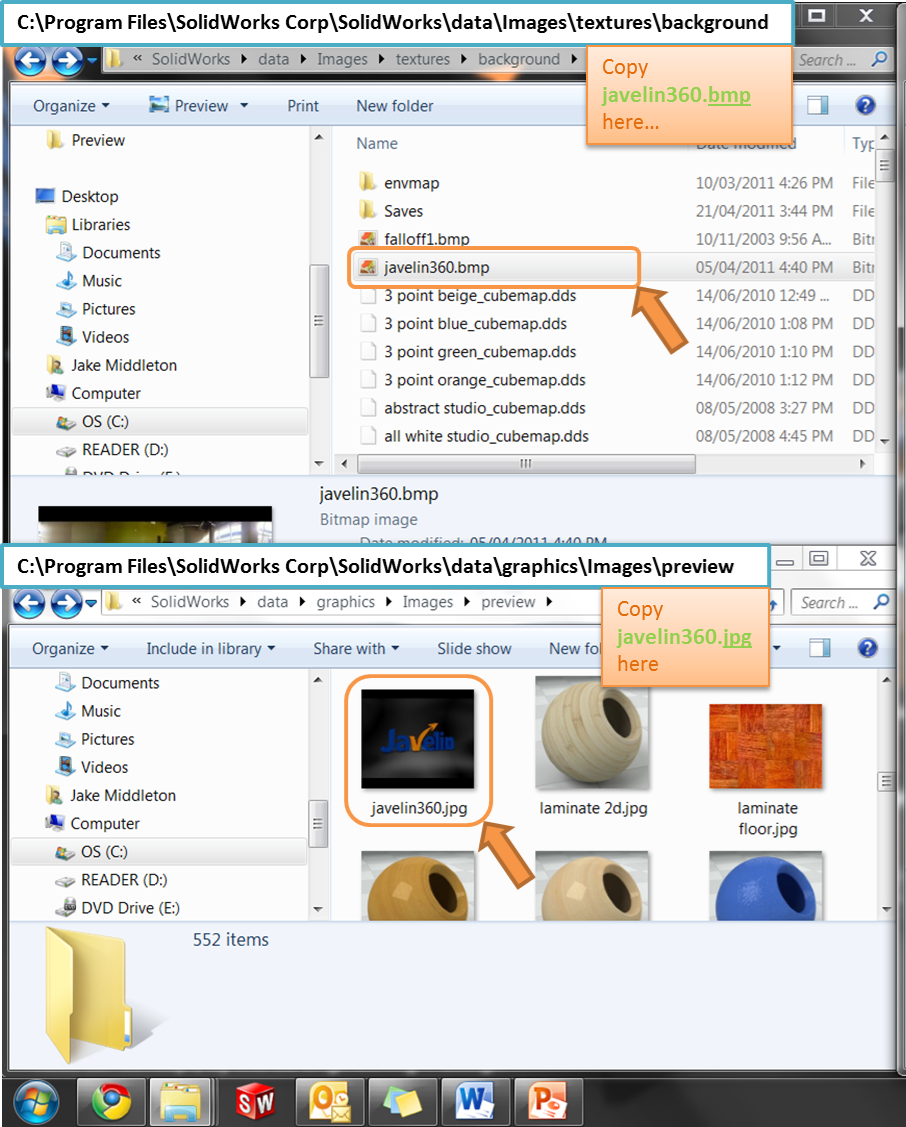Click Print in the top window toolbar
This screenshot has height=1127, width=906.
tap(302, 106)
